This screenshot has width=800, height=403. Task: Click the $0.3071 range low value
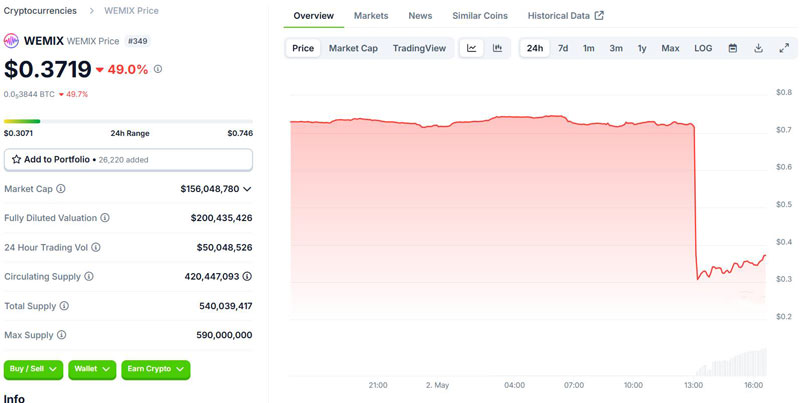tap(18, 133)
